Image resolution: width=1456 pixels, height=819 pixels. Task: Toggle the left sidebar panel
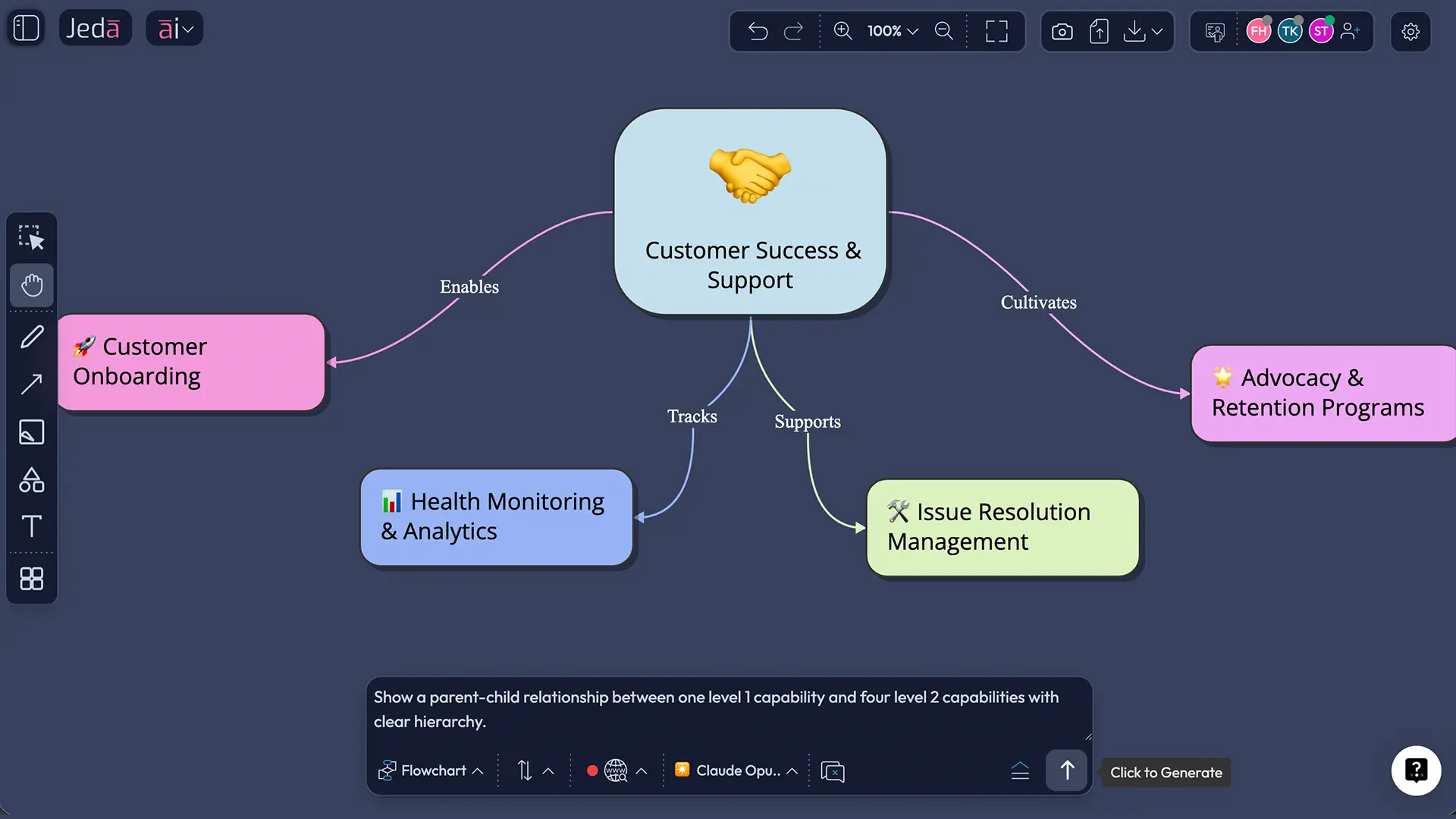point(26,28)
